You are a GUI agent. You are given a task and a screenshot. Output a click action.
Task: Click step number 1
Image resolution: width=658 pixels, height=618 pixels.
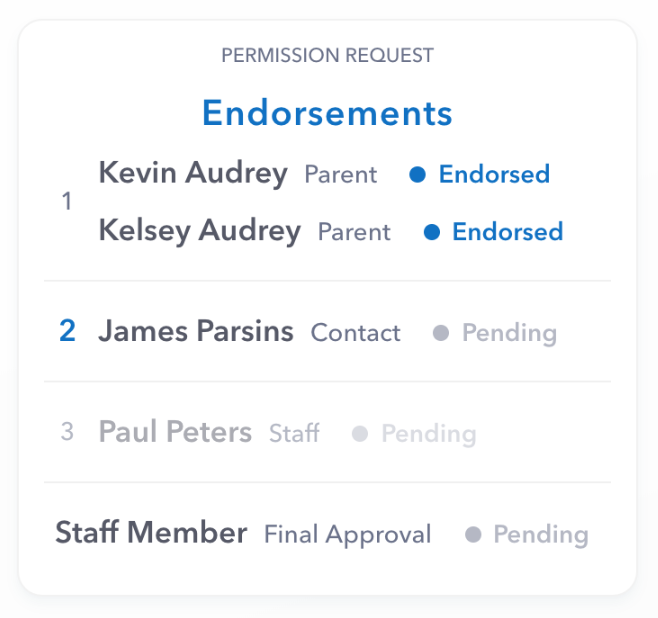(67, 202)
